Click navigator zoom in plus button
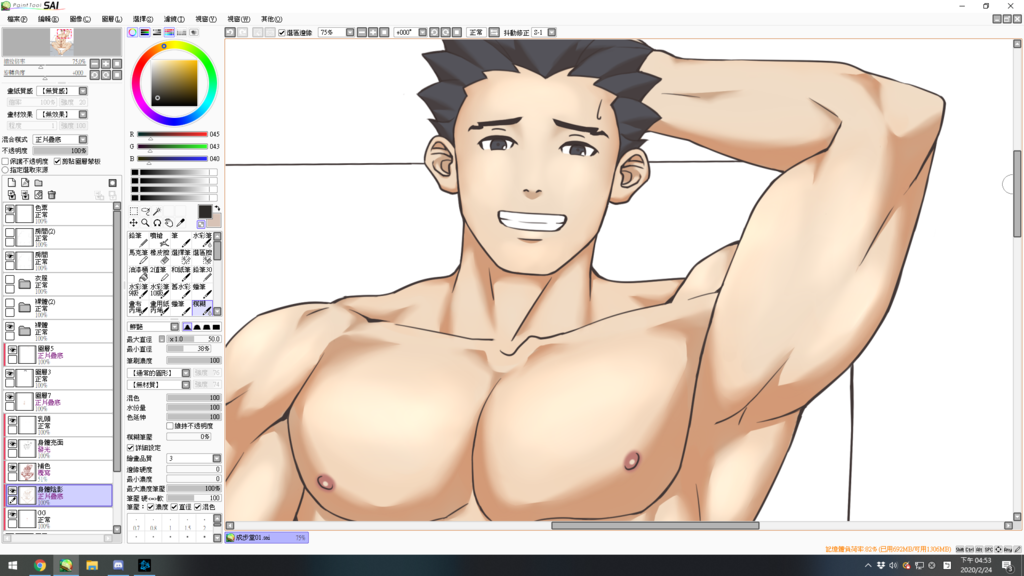 [106, 63]
